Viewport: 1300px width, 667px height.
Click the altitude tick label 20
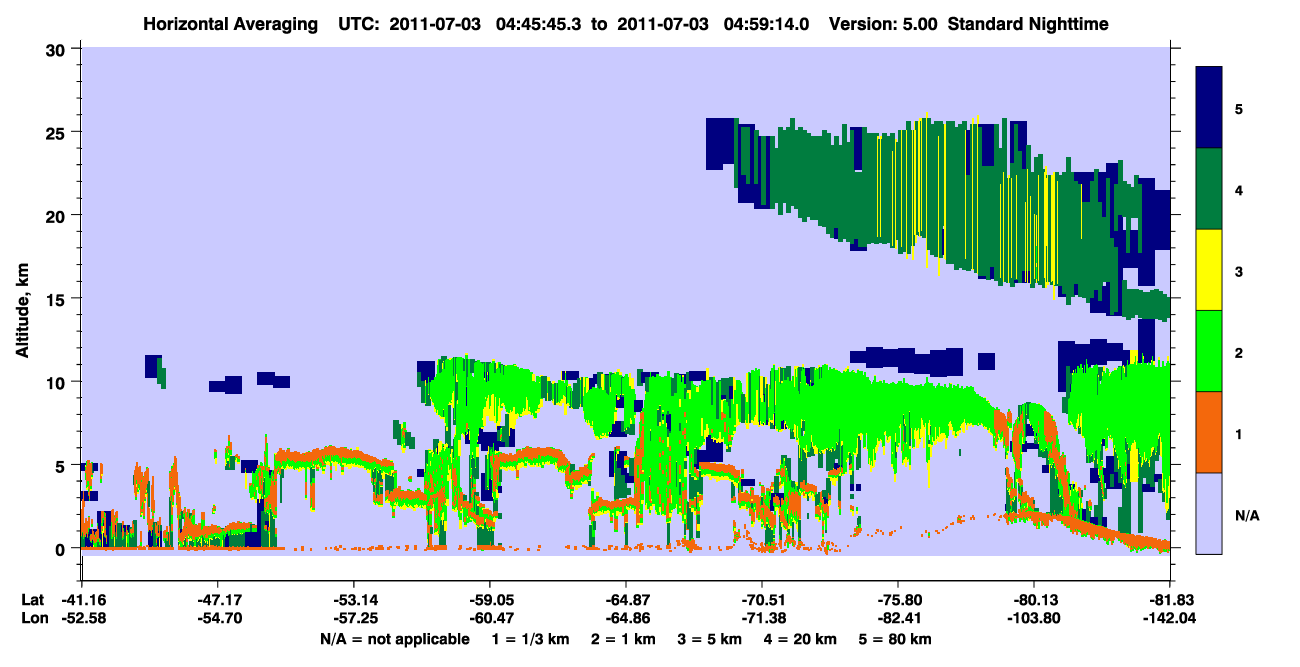click(58, 215)
